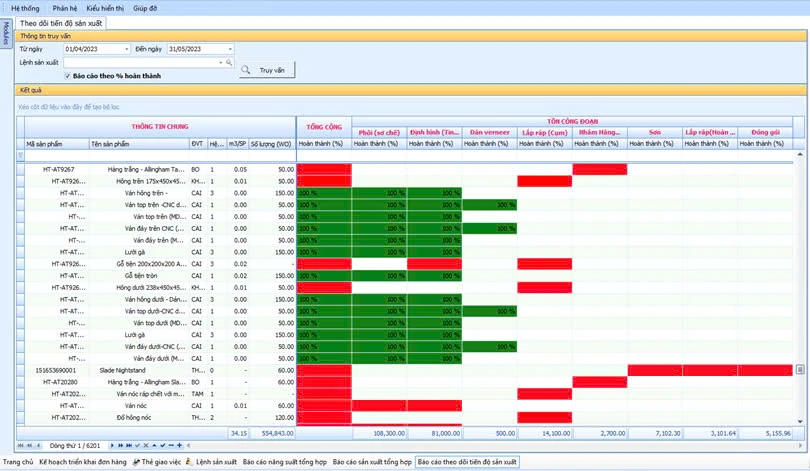Click the 'Đóng gói' band header
810x471 pixels.
point(765,133)
